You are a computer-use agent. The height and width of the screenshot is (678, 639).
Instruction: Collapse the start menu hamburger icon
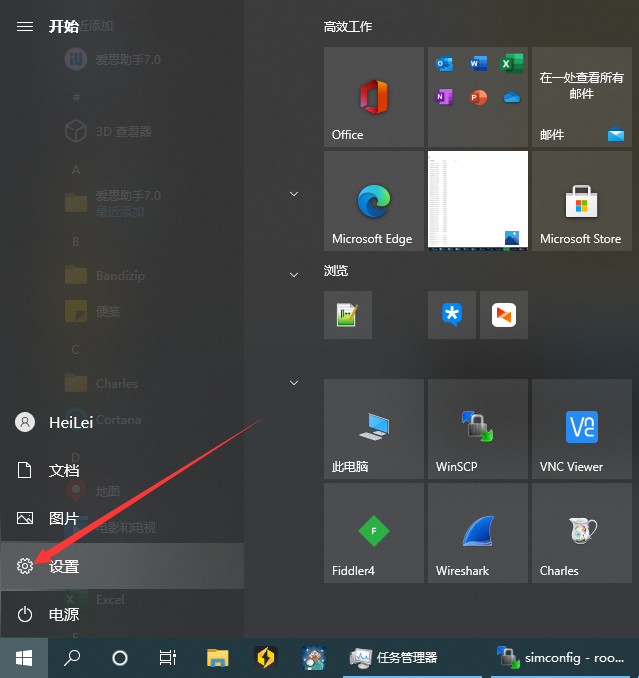[25, 27]
